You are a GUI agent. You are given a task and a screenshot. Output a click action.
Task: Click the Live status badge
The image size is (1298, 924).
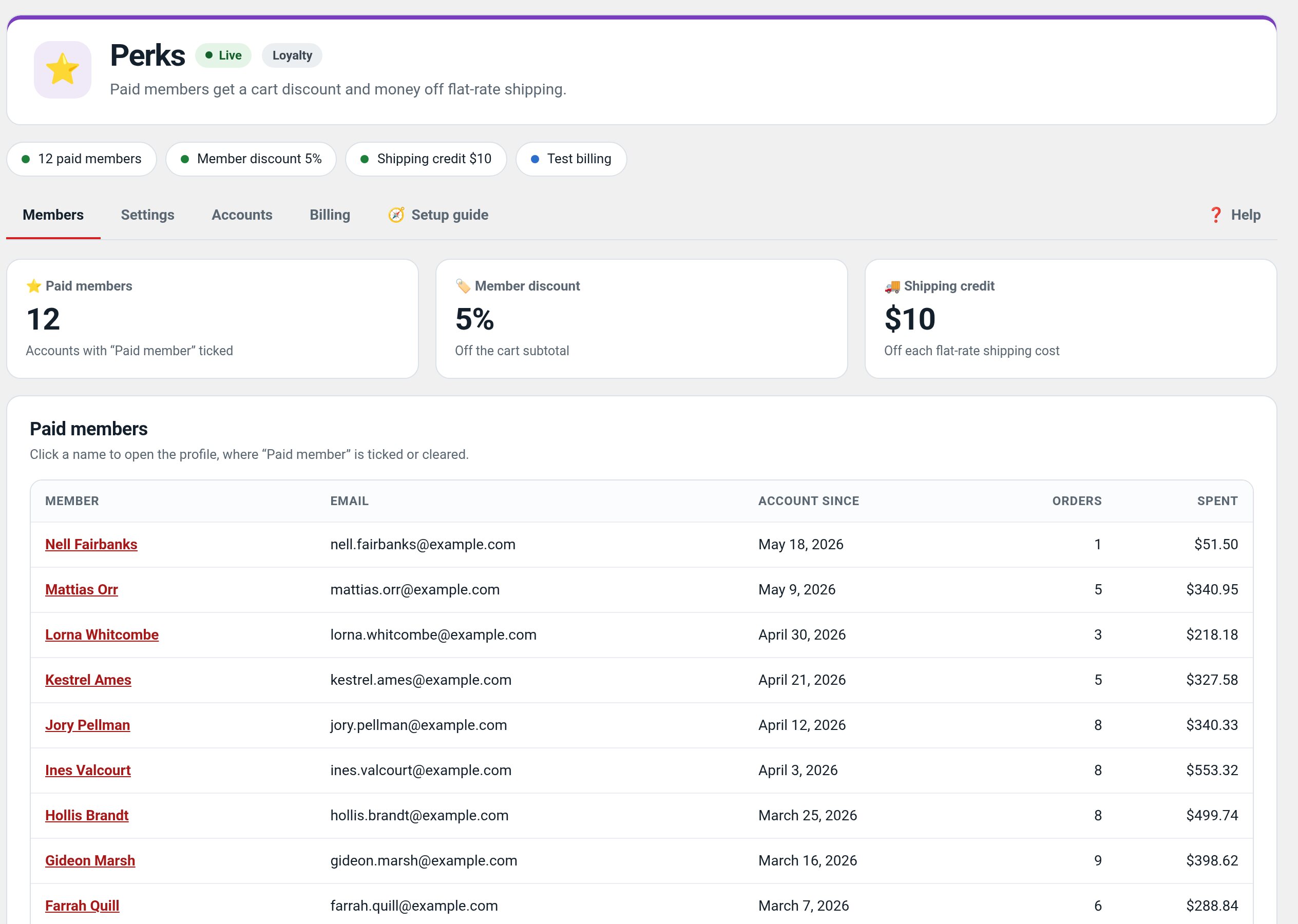223,55
